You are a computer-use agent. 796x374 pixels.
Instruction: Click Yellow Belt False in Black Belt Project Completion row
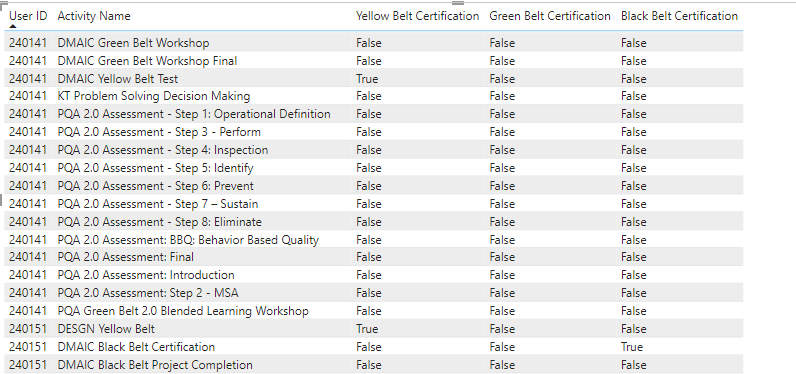[369, 365]
